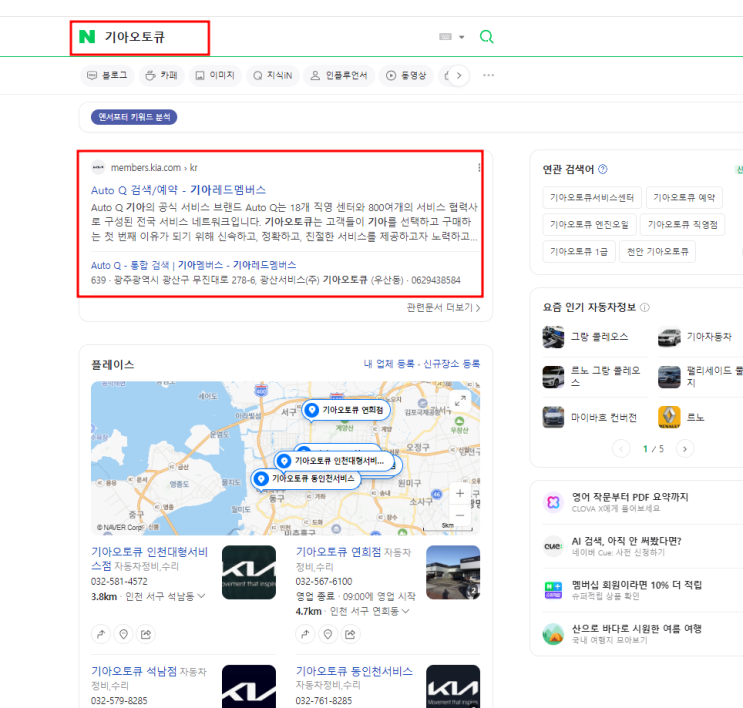Open the virtual keyboard icon
Image resolution: width=743 pixels, height=708 pixels.
pyautogui.click(x=445, y=36)
